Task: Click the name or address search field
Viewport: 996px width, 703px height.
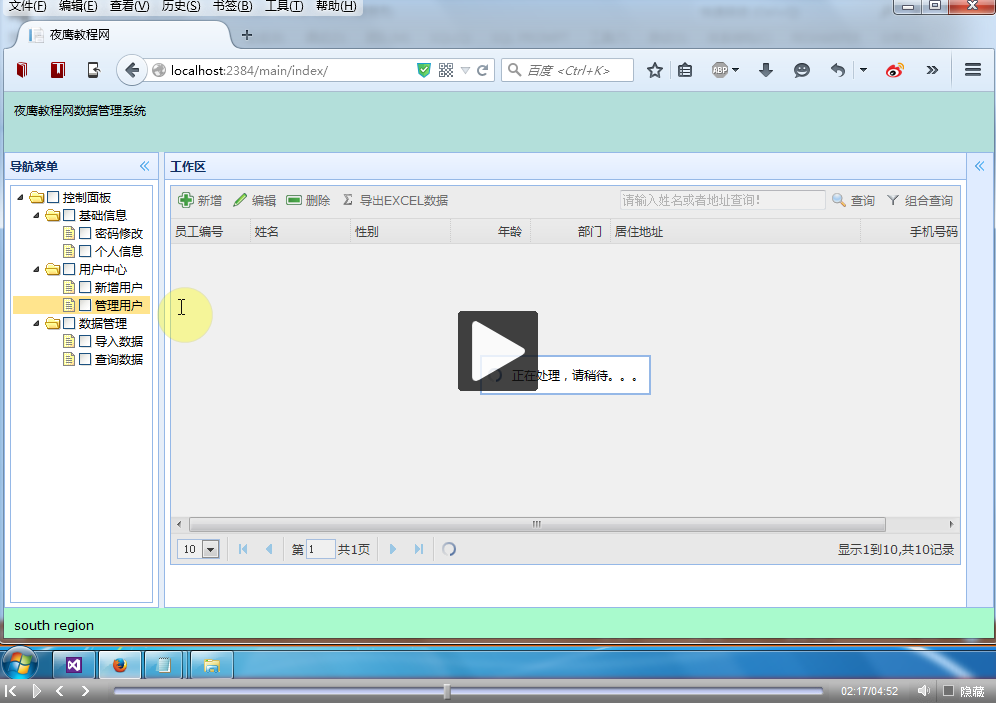Action: (721, 200)
